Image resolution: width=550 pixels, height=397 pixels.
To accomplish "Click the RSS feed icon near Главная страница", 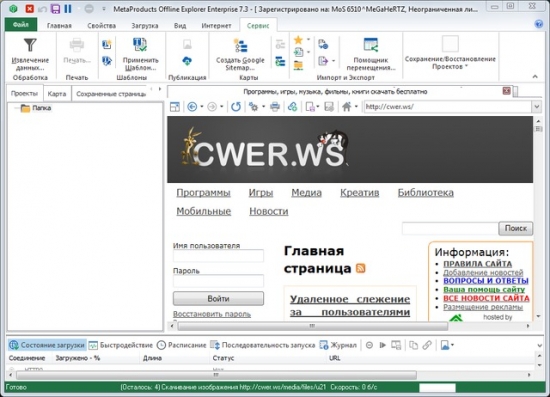I will 361,268.
